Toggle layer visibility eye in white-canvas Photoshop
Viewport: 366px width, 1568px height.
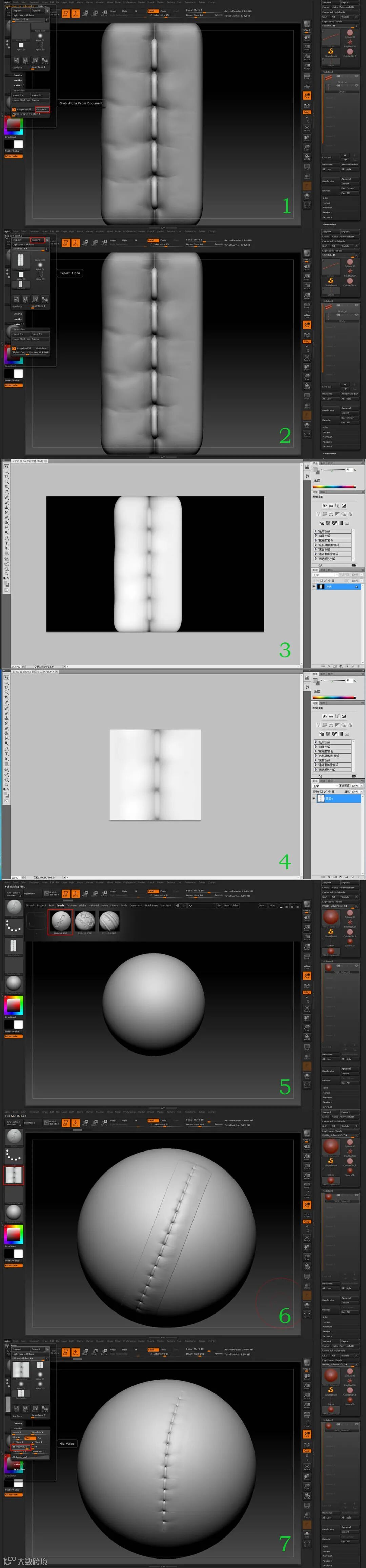point(314,799)
